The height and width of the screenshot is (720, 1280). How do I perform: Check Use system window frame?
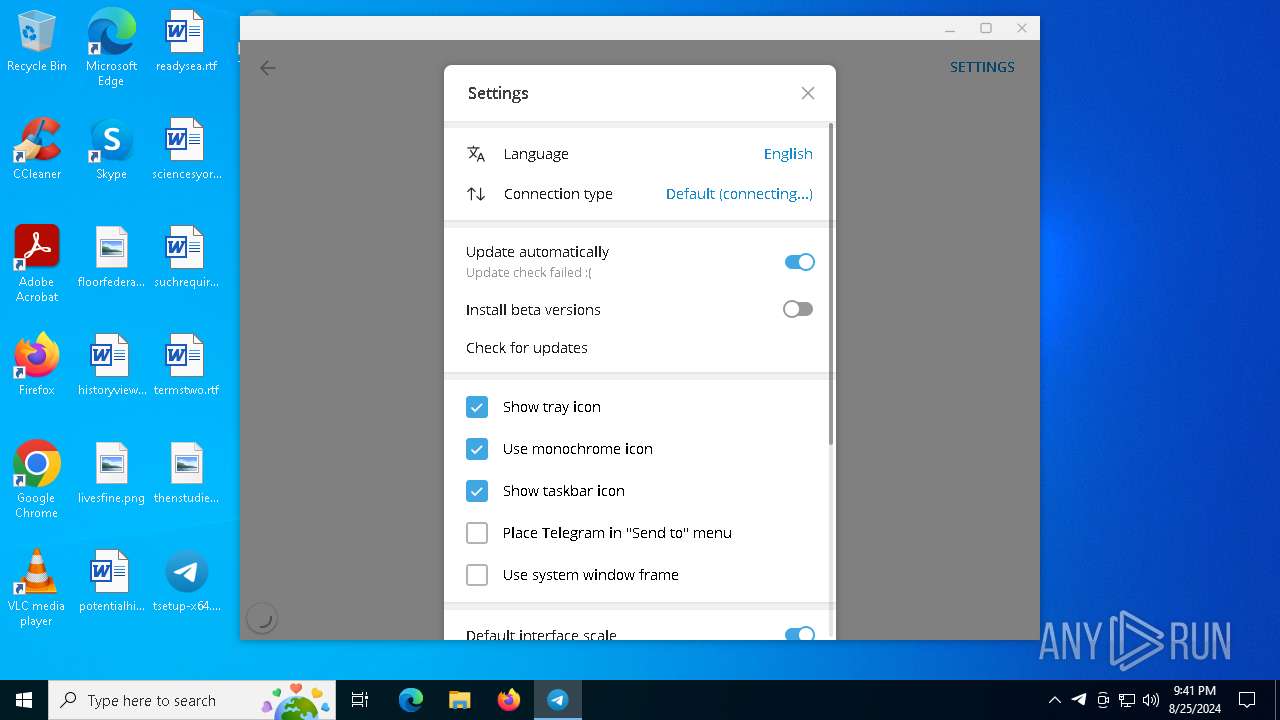477,575
